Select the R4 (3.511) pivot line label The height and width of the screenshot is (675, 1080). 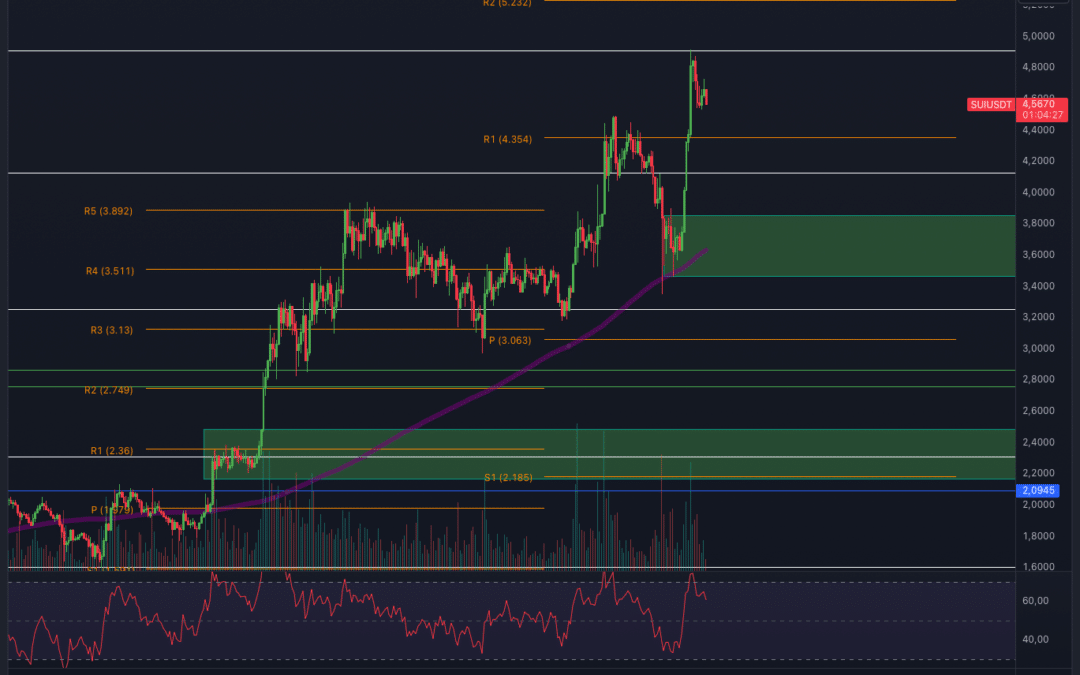110,271
